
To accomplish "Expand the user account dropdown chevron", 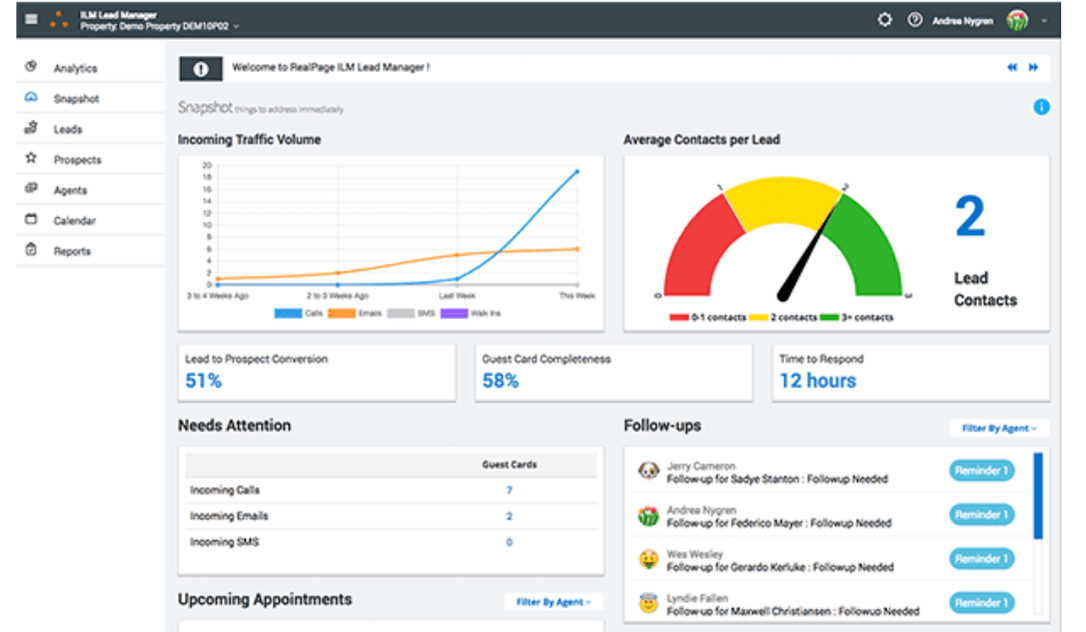I will coord(1044,21).
